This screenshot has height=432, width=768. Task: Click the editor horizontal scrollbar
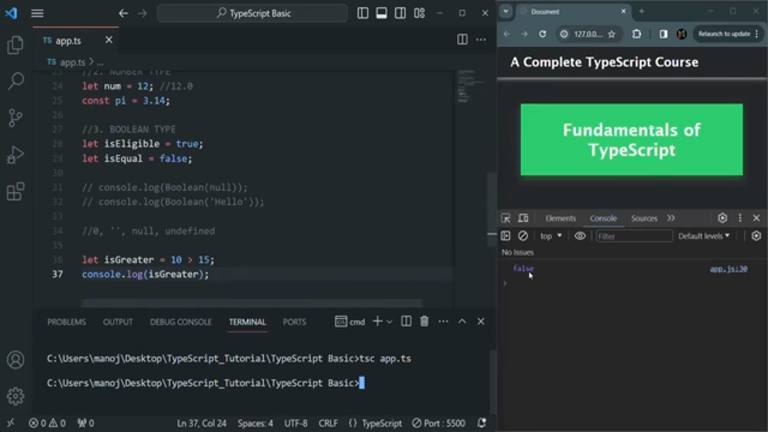252,304
